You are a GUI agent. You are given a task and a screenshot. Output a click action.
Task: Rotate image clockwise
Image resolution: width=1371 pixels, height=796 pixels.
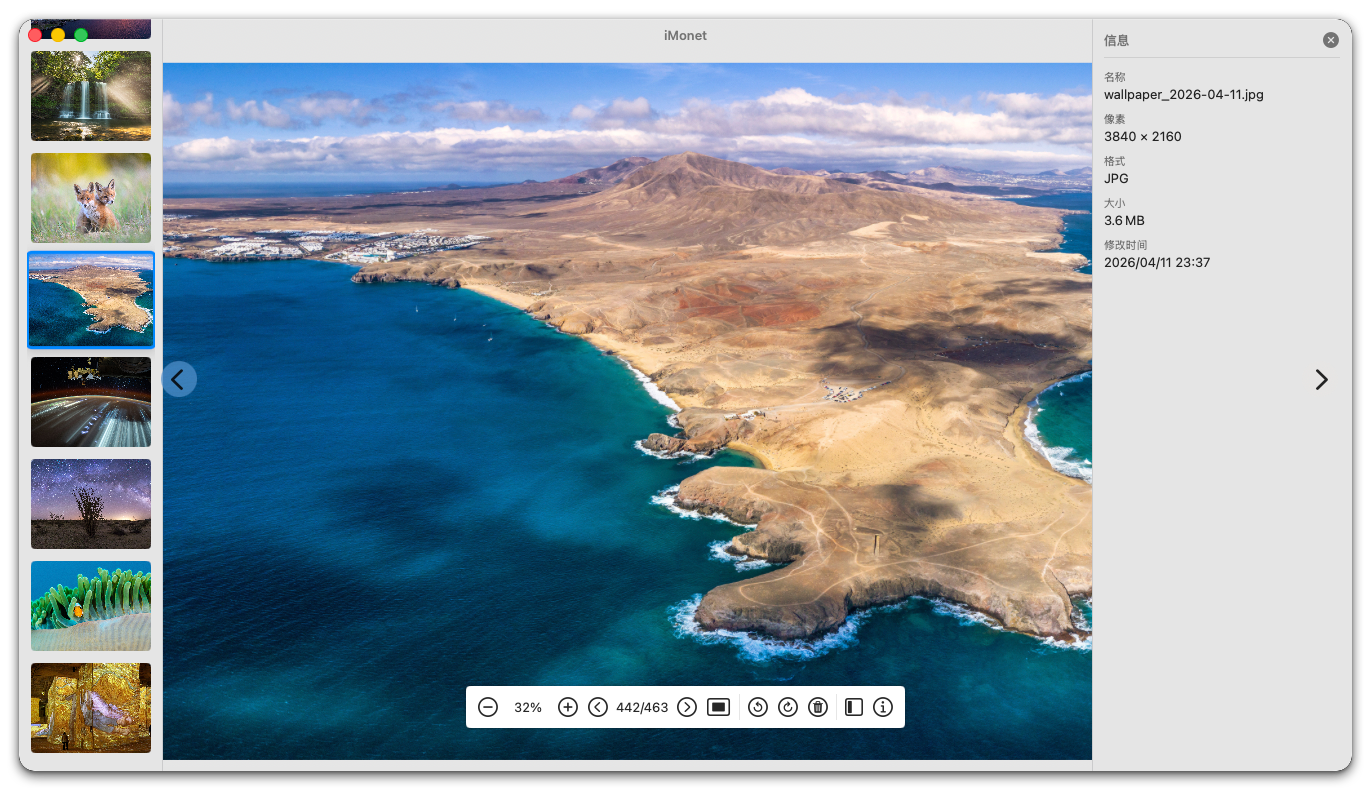788,707
